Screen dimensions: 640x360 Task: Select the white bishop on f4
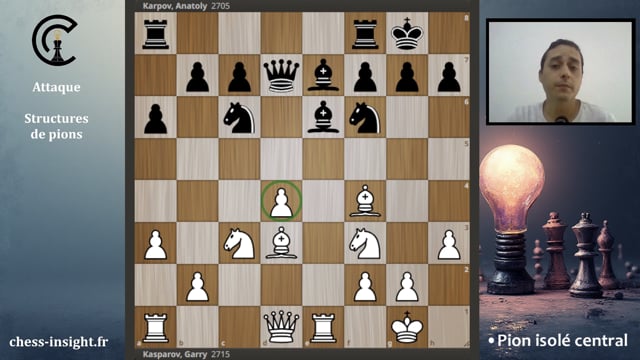(365, 201)
